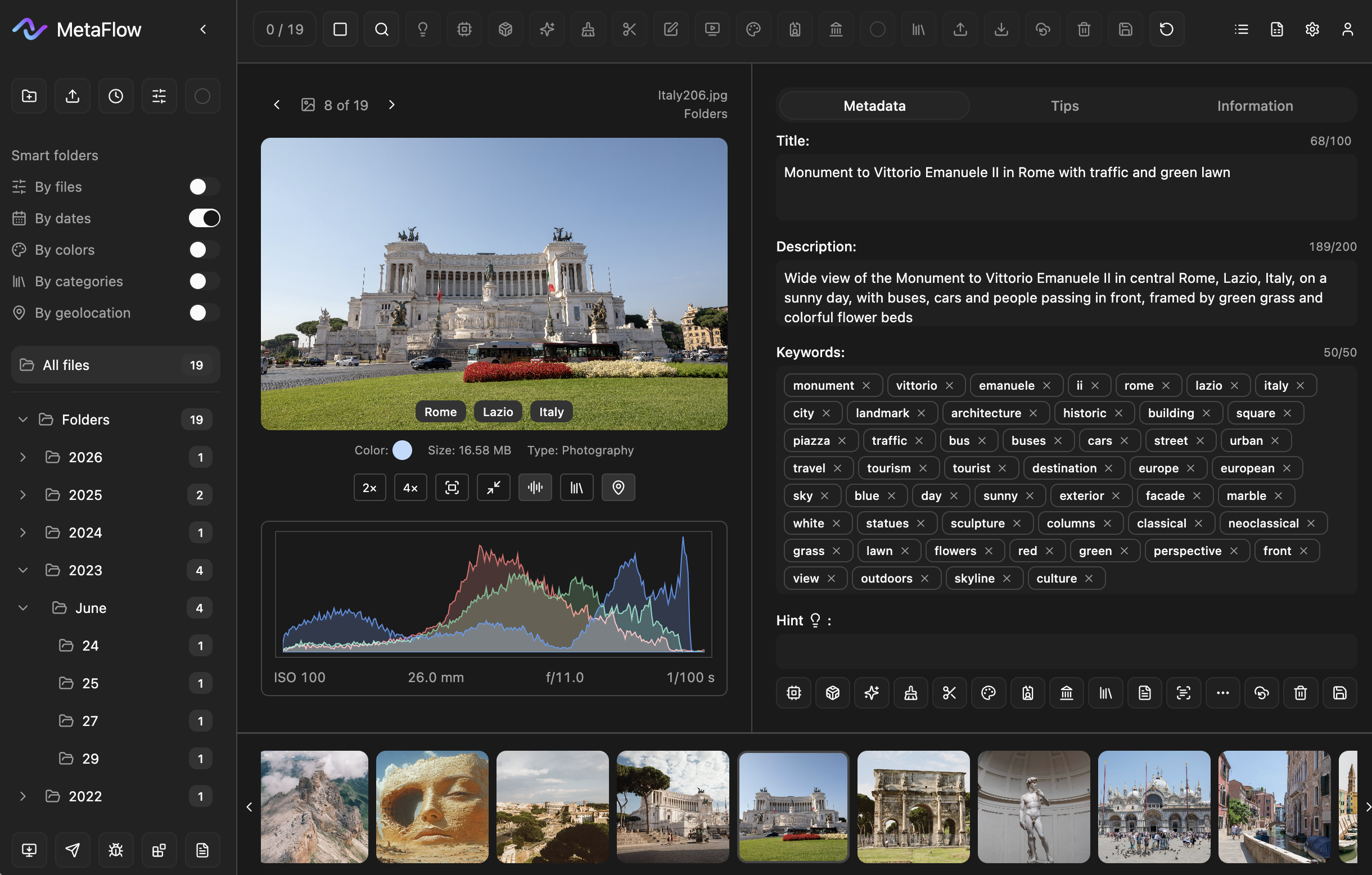The image size is (1372, 875).
Task: Collapse the June folder
Action: (x=23, y=607)
